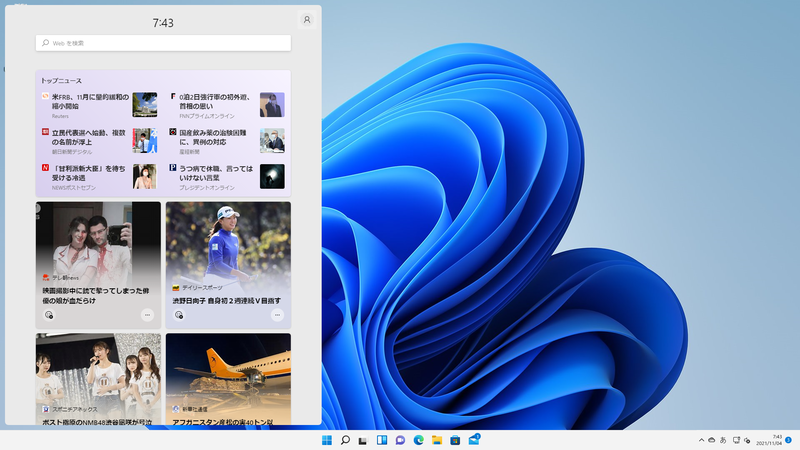The image size is (800, 450).
Task: Open taskbar Search magnifier
Action: (x=345, y=440)
